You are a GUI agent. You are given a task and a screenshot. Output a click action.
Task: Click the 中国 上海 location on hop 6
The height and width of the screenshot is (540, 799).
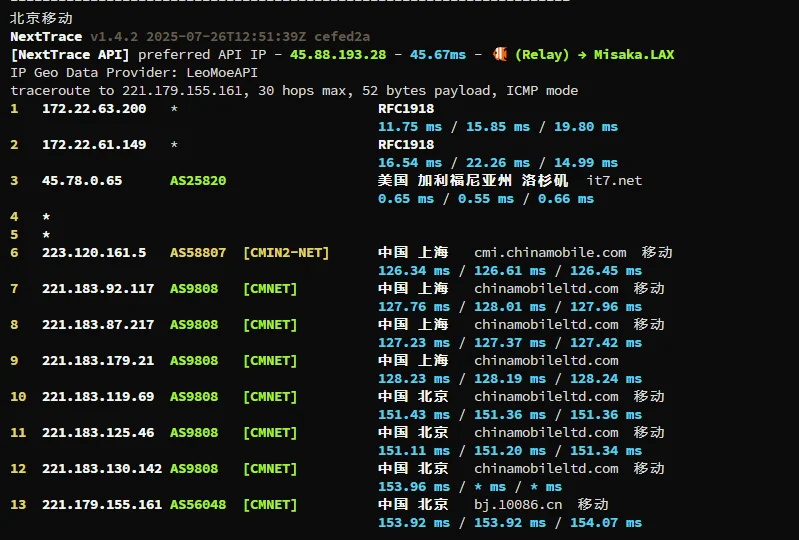413,252
